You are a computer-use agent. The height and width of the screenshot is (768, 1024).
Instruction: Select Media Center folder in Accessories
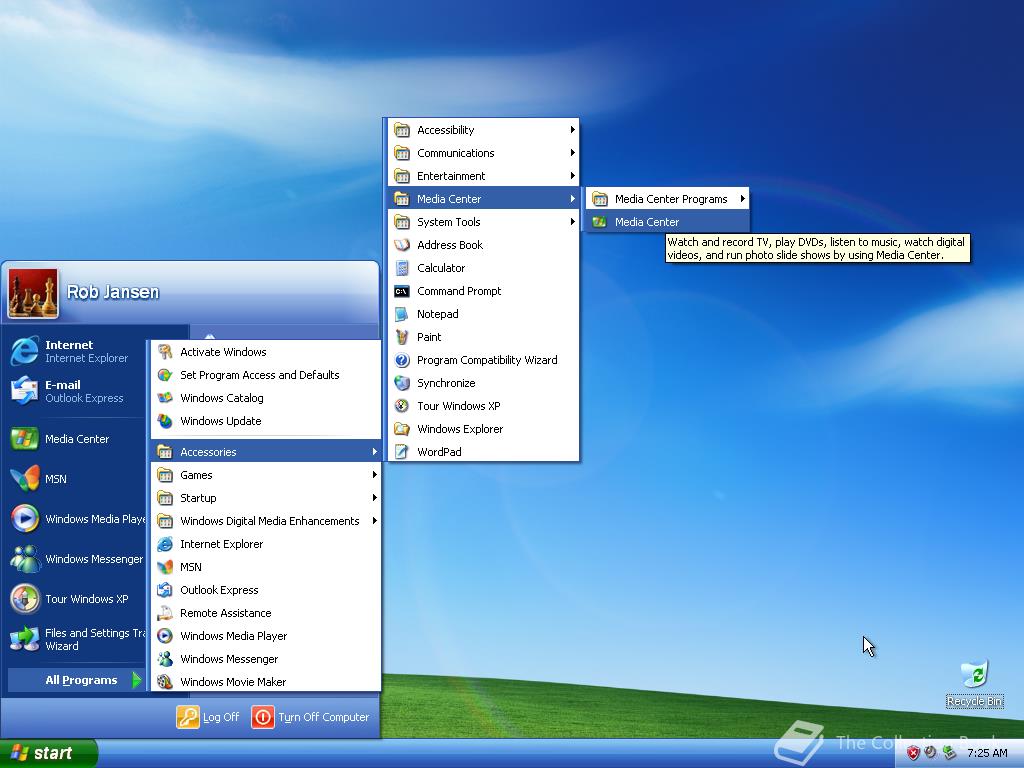[x=483, y=199]
